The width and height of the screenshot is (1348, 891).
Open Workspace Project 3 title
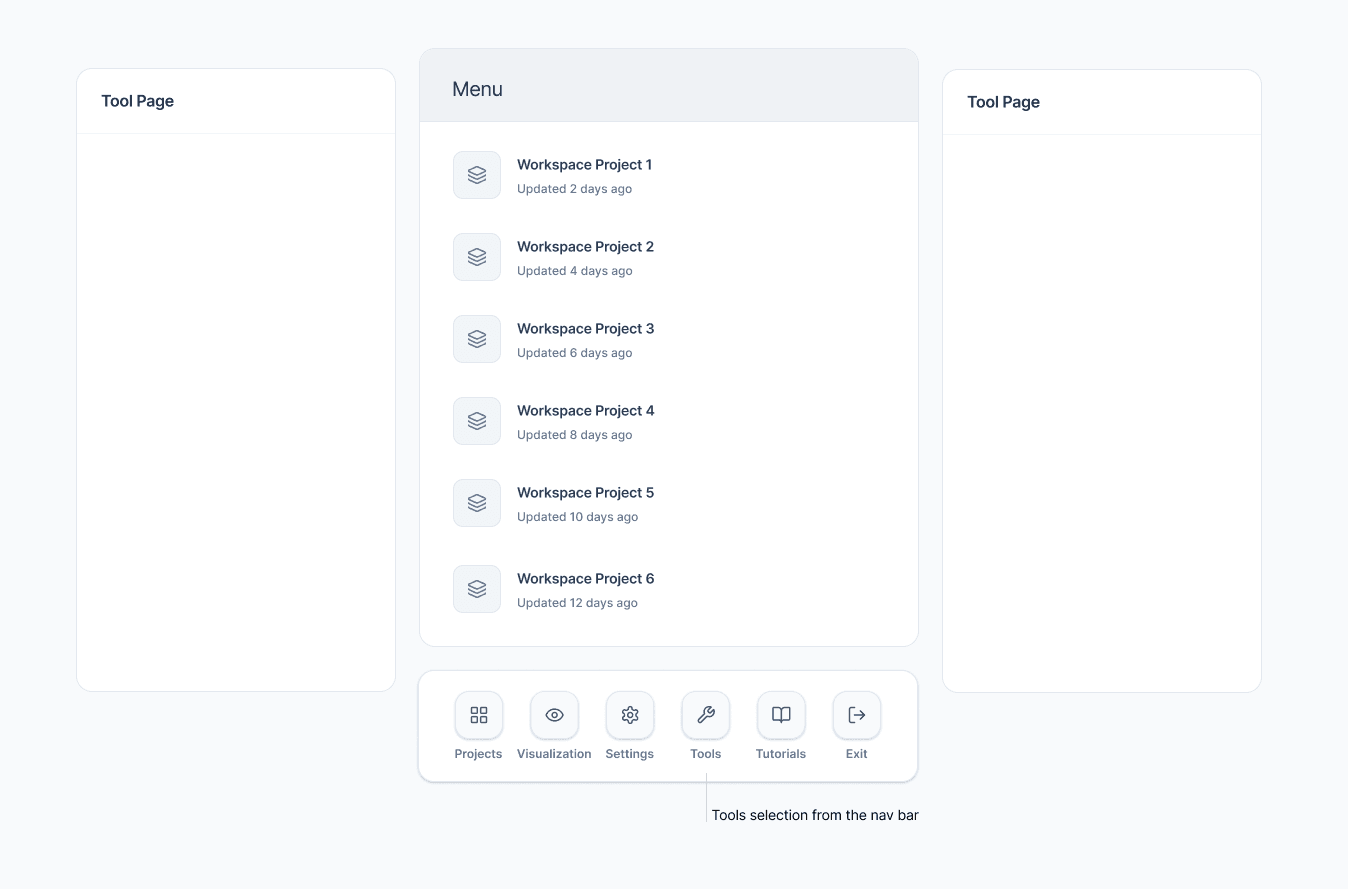tap(585, 329)
